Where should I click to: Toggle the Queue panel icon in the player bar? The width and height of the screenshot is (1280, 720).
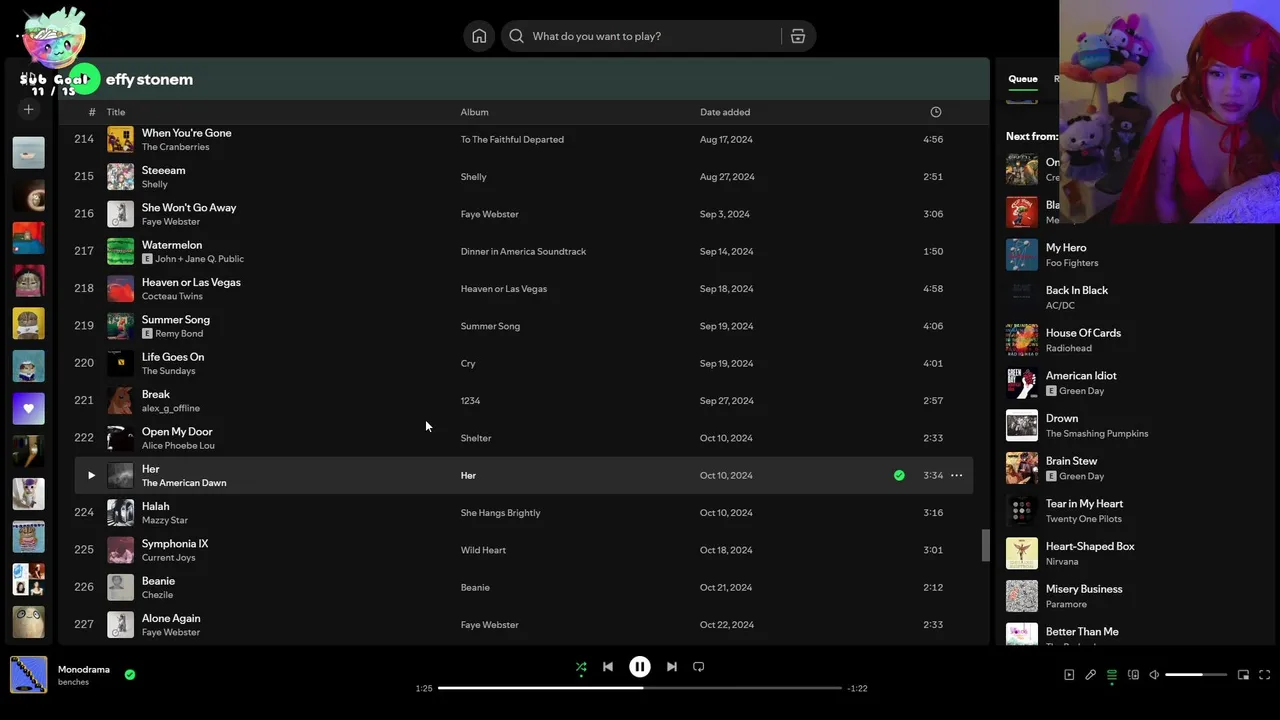tap(1112, 675)
